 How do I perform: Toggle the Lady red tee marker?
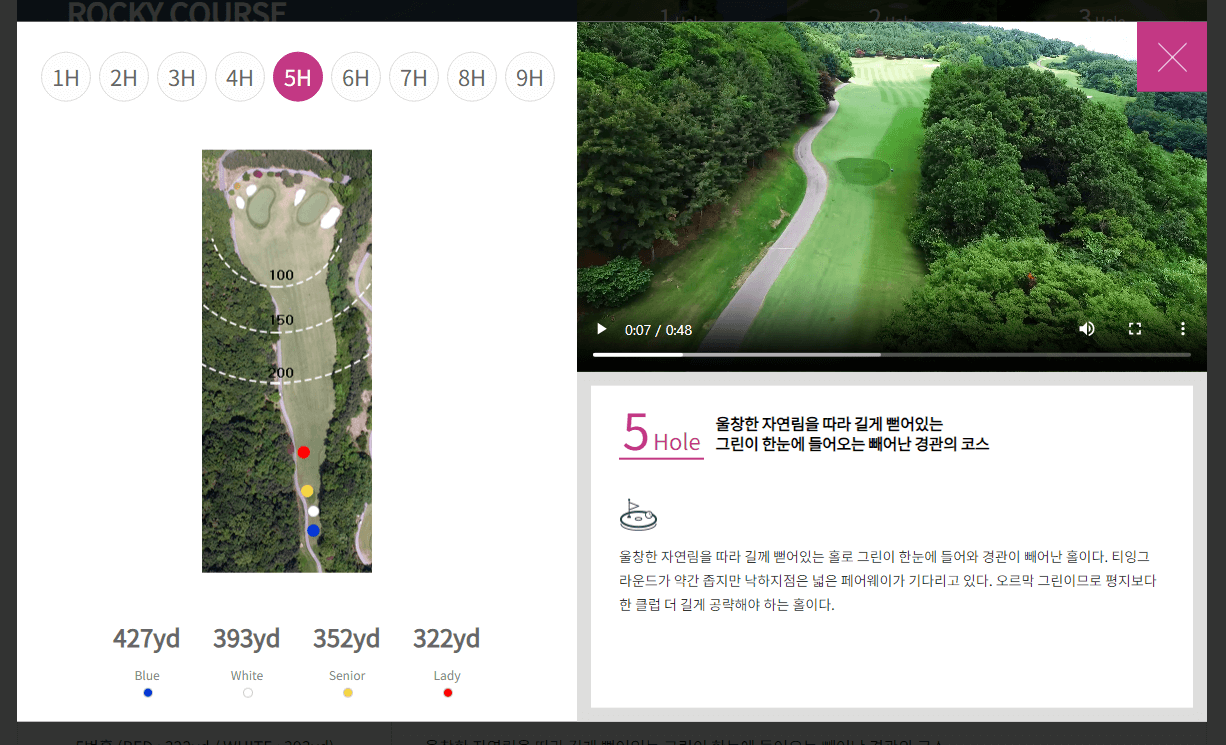(x=447, y=691)
